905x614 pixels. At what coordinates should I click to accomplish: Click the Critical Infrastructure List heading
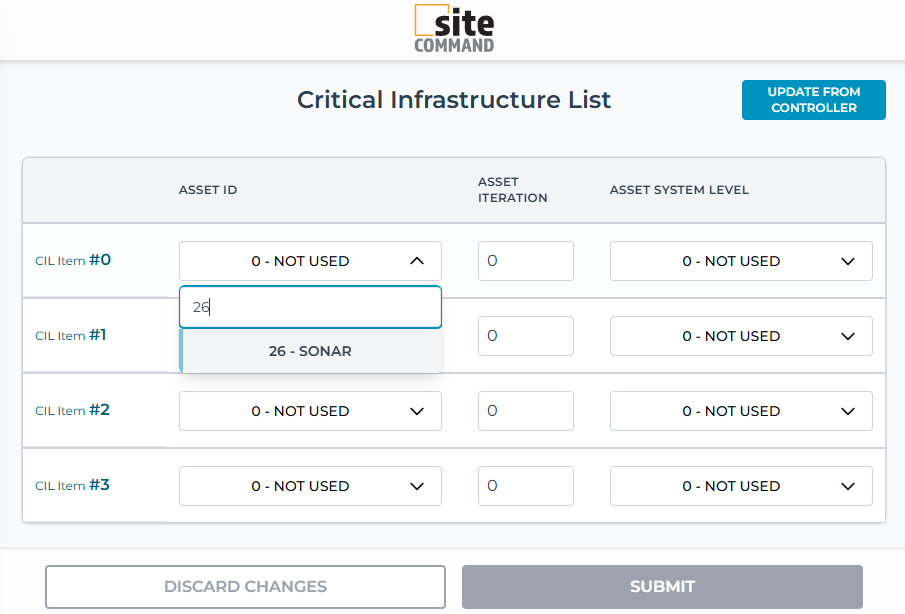pyautogui.click(x=454, y=100)
